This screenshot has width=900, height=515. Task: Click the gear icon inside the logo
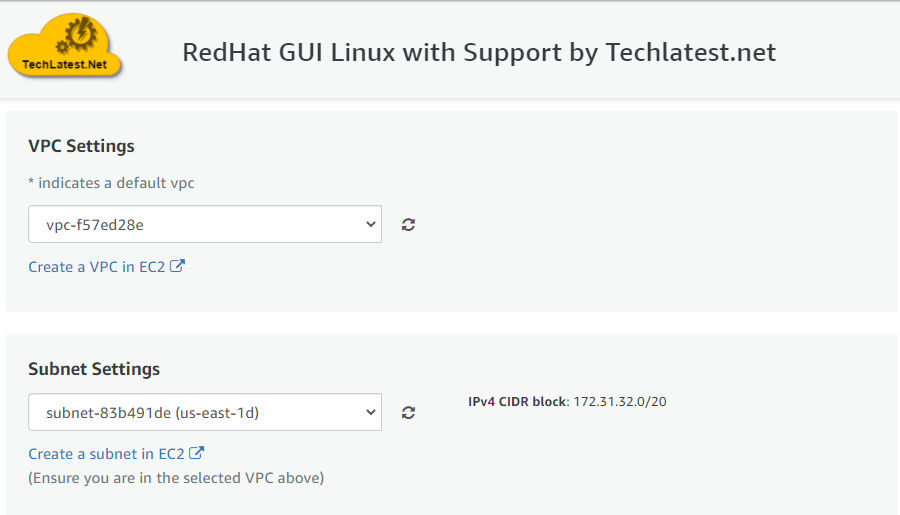click(77, 37)
